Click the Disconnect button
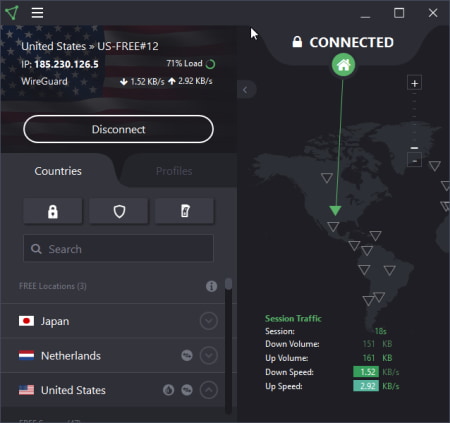Screen dimensions: 450x423 point(118,129)
